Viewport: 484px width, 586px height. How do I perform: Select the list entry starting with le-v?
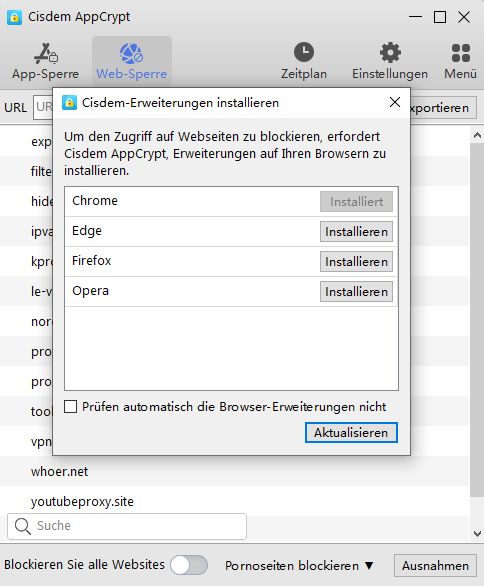coord(41,291)
